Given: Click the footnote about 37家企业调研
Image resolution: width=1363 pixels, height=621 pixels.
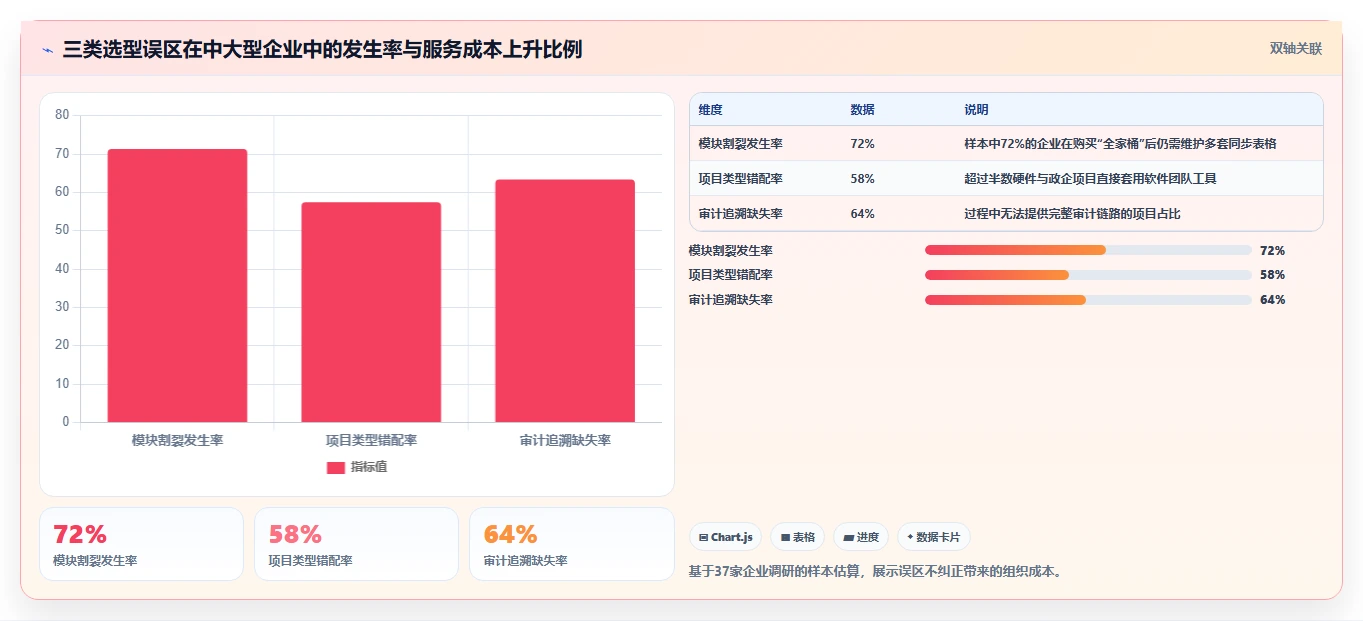Looking at the screenshot, I should pyautogui.click(x=877, y=572).
